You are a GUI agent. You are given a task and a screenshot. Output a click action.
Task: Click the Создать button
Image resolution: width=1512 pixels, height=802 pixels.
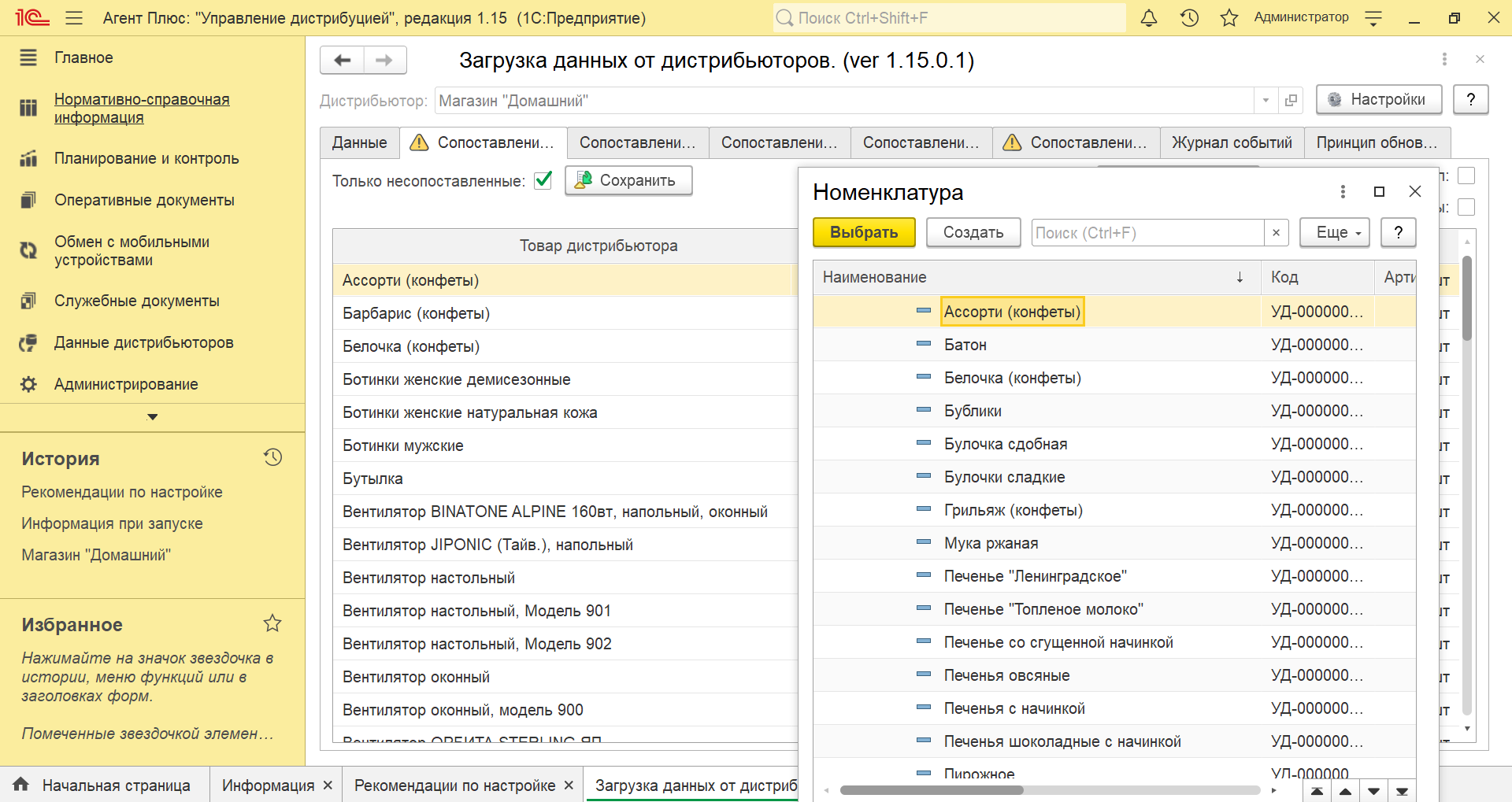(x=973, y=232)
